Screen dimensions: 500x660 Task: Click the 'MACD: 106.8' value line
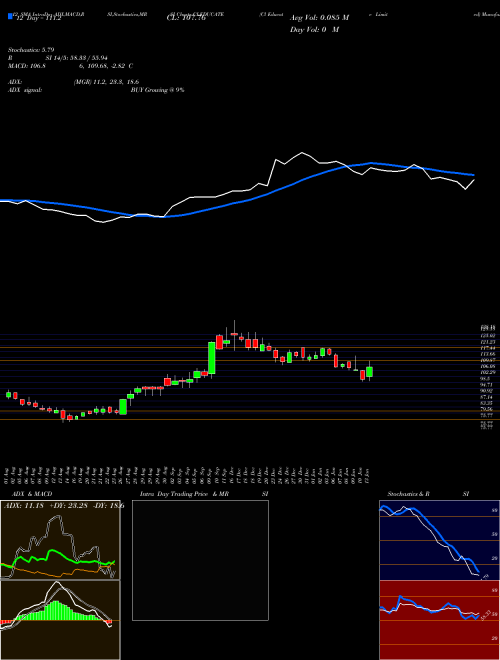[x=70, y=66]
